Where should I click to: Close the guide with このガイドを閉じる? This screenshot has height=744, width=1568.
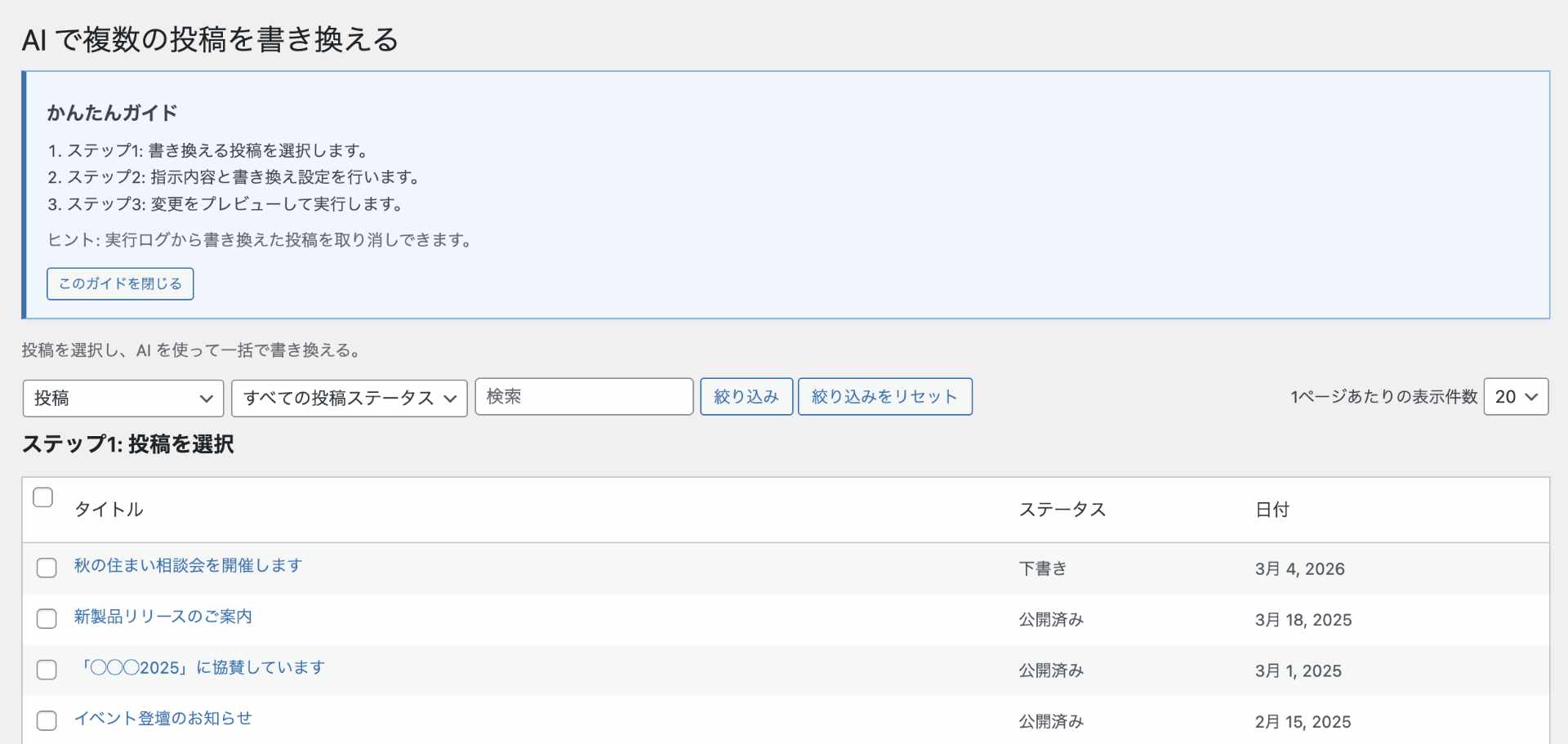(120, 284)
